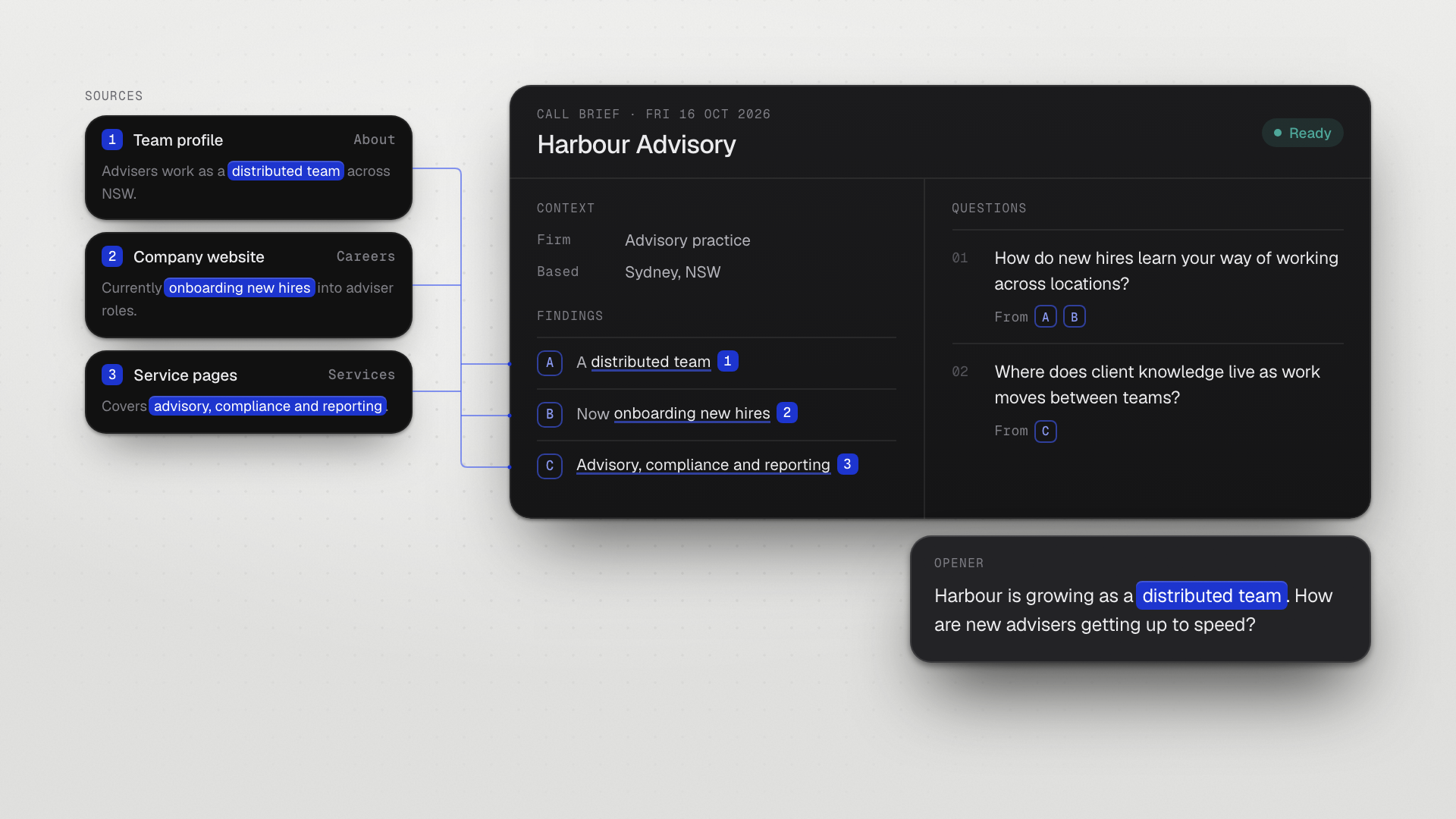Select the Team profile source title
Viewport: 1456px width, 819px height.
click(x=178, y=140)
